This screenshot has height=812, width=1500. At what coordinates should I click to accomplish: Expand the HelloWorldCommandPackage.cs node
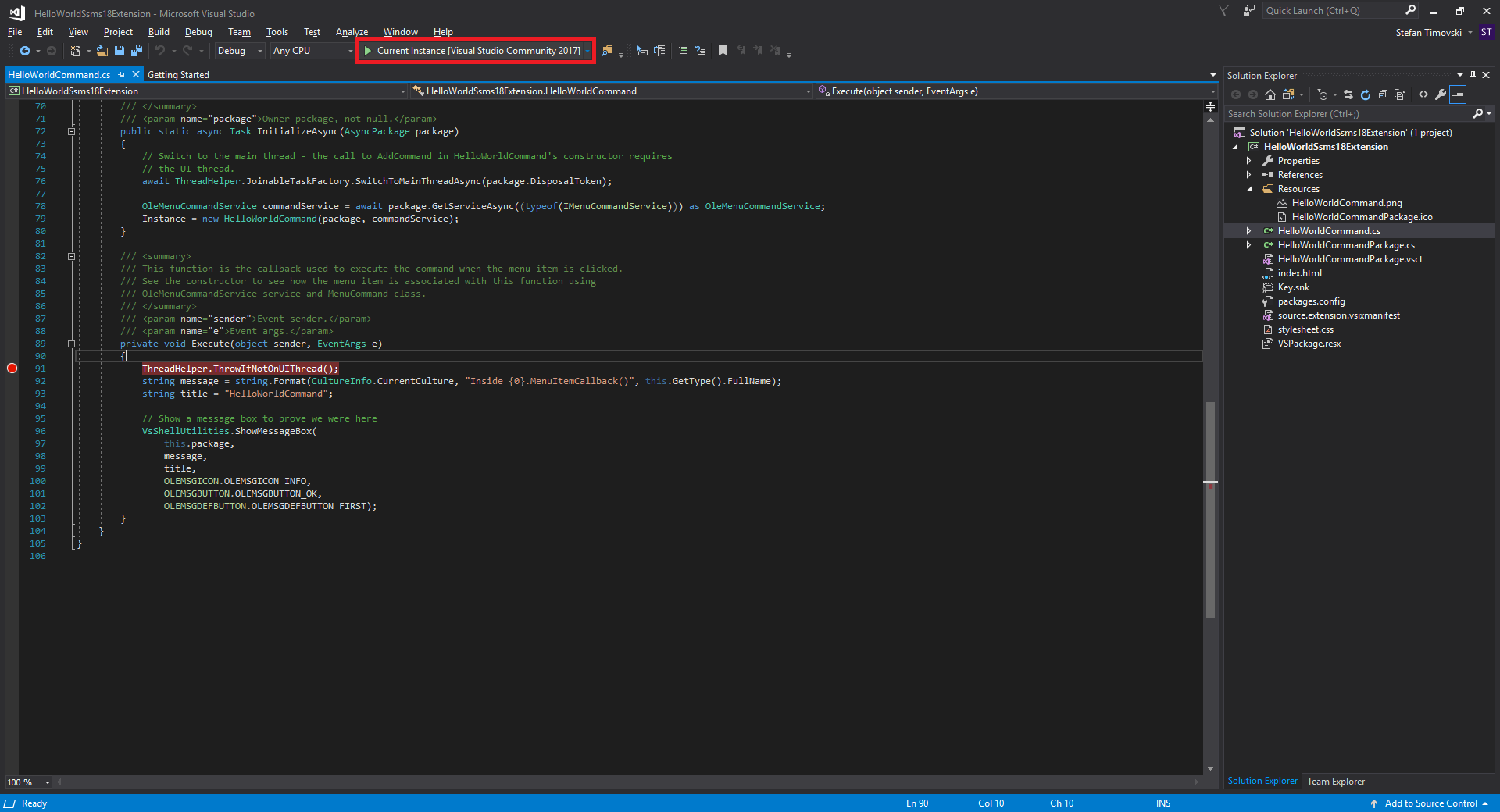click(x=1249, y=245)
